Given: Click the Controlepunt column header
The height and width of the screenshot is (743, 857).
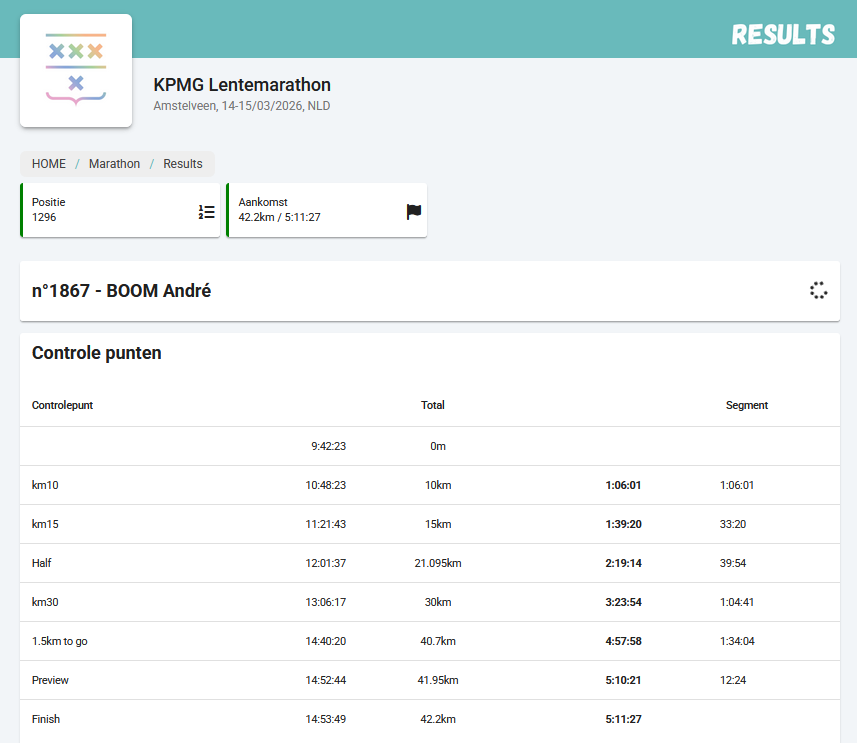Looking at the screenshot, I should pos(62,405).
